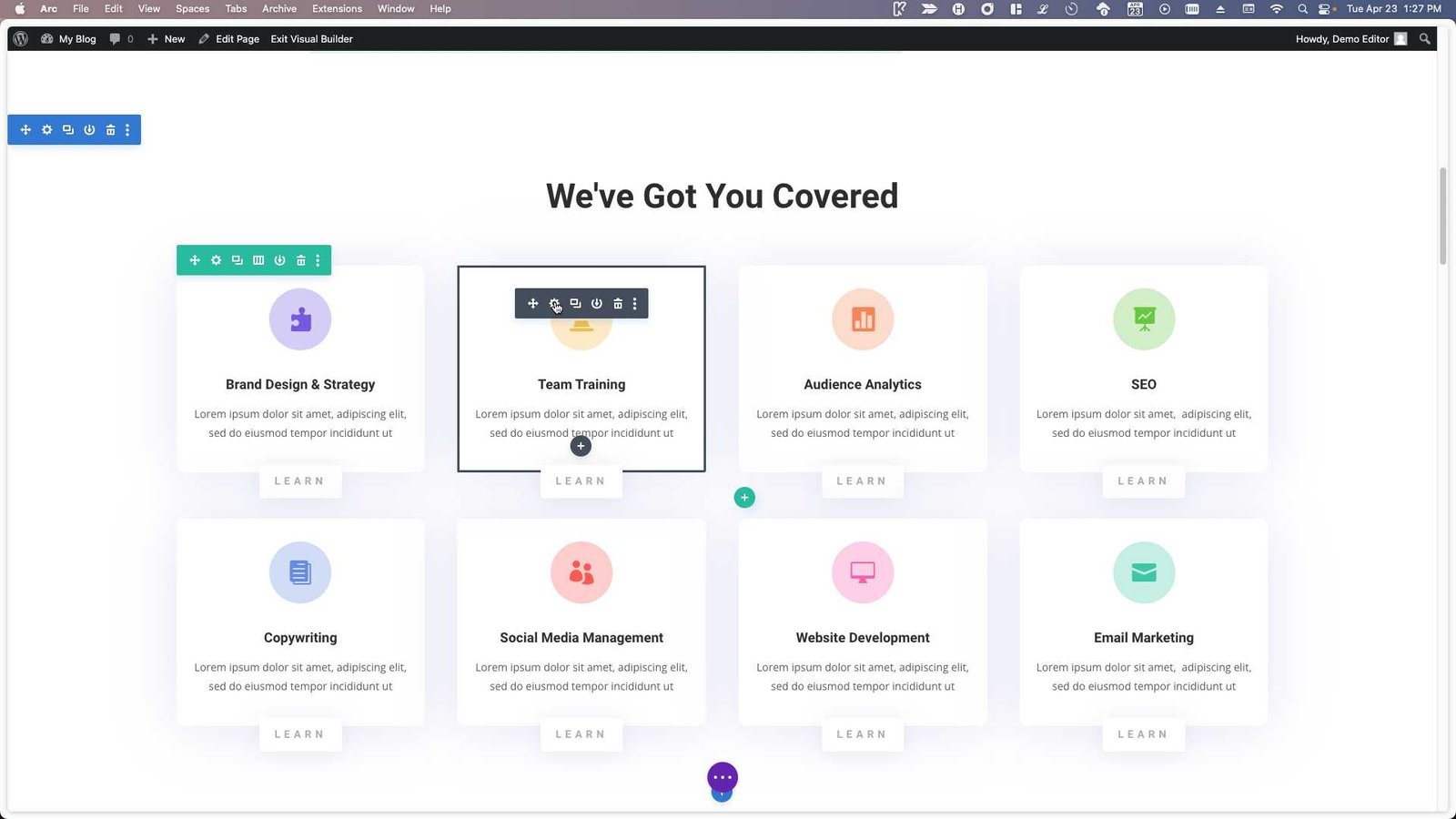
Task: Click LEARN button under Audience Analytics
Action: [x=862, y=481]
